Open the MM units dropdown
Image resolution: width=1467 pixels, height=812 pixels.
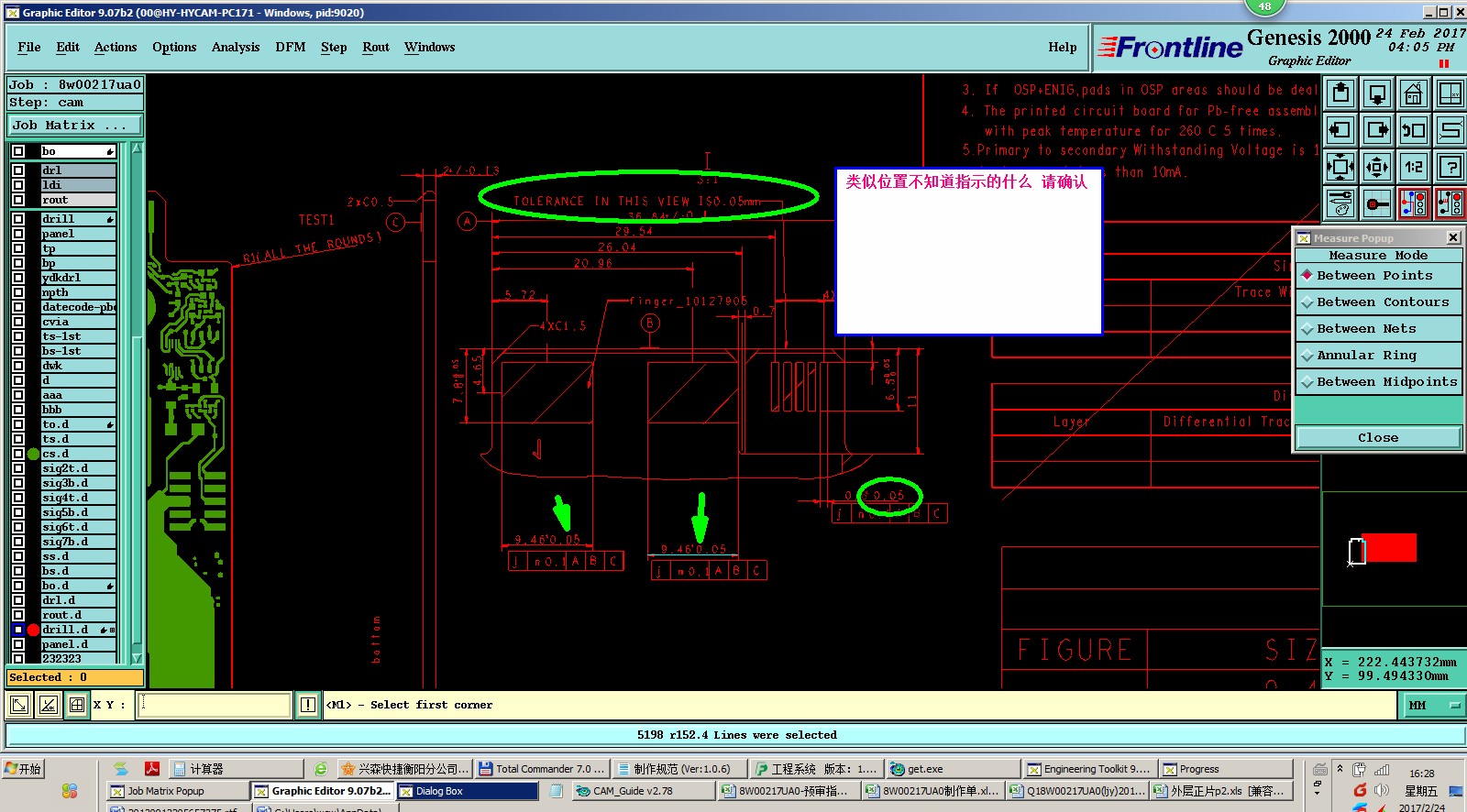click(1434, 705)
